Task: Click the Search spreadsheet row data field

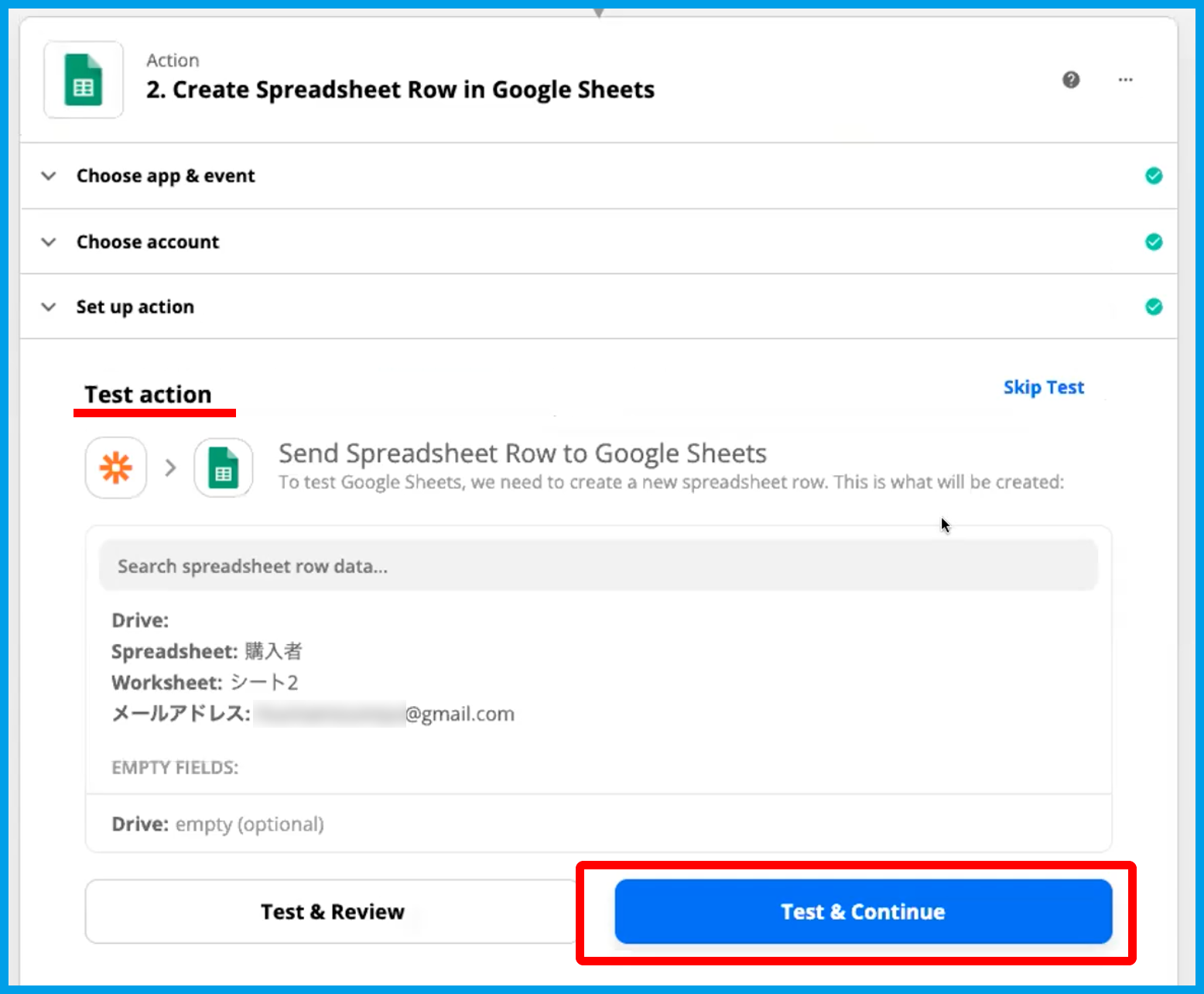Action: pyautogui.click(x=598, y=566)
